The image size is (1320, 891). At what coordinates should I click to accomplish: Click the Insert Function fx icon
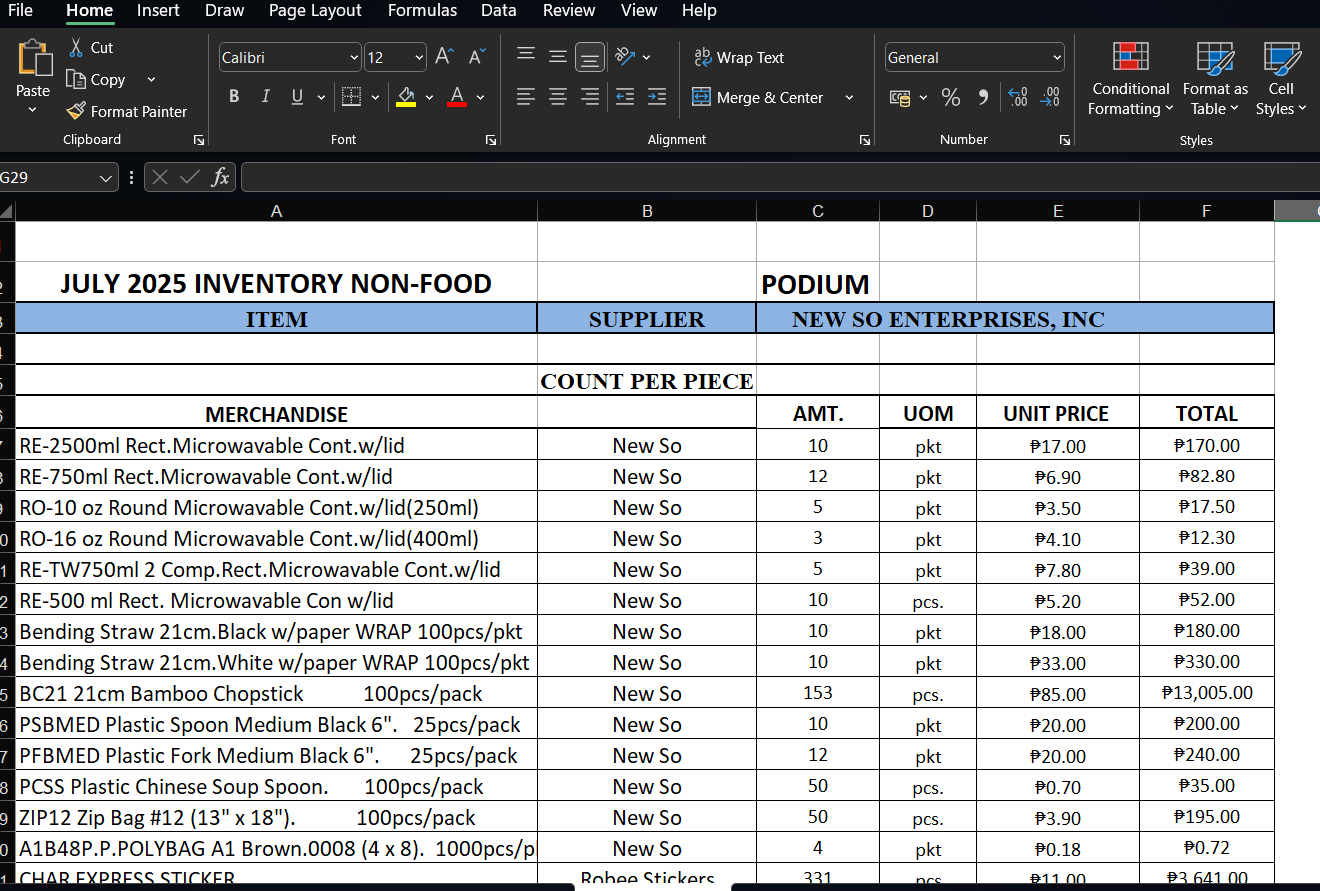point(220,178)
